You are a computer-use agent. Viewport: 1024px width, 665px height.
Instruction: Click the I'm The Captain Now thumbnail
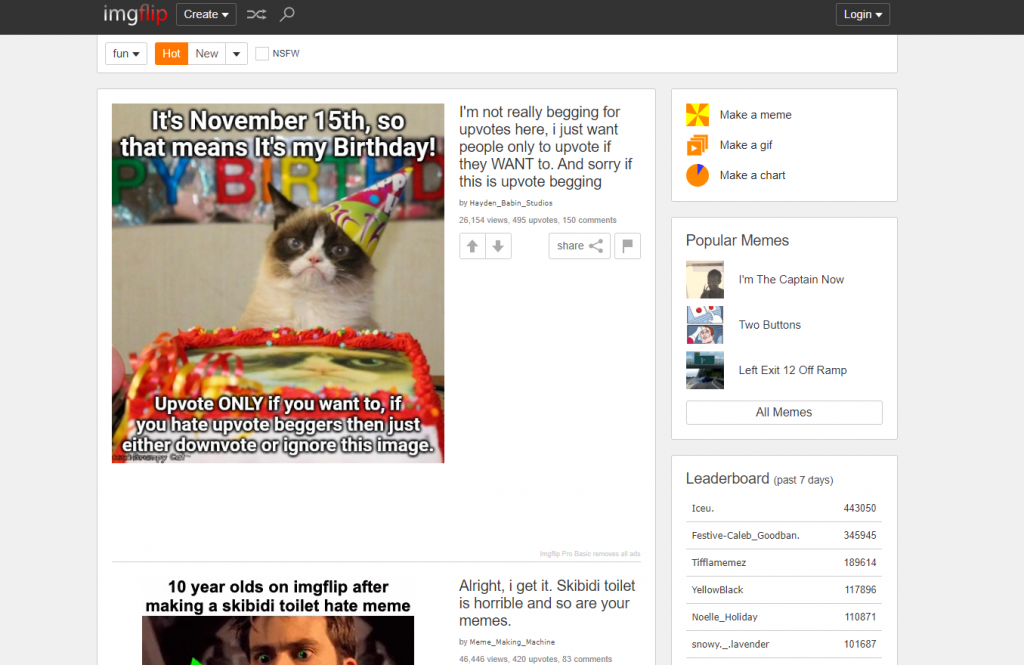pyautogui.click(x=705, y=280)
